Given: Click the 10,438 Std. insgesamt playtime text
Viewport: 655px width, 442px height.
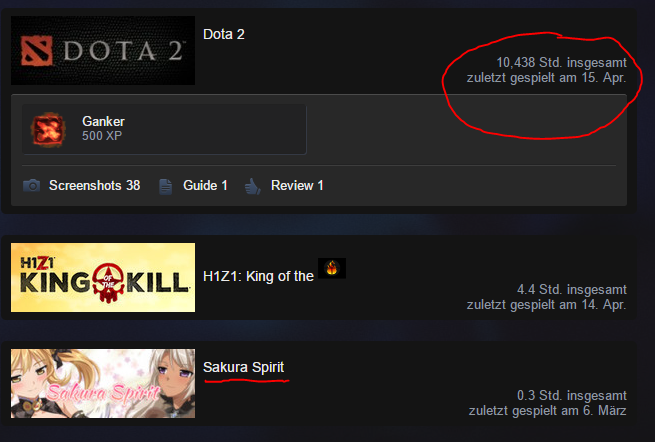Looking at the screenshot, I should (561, 63).
